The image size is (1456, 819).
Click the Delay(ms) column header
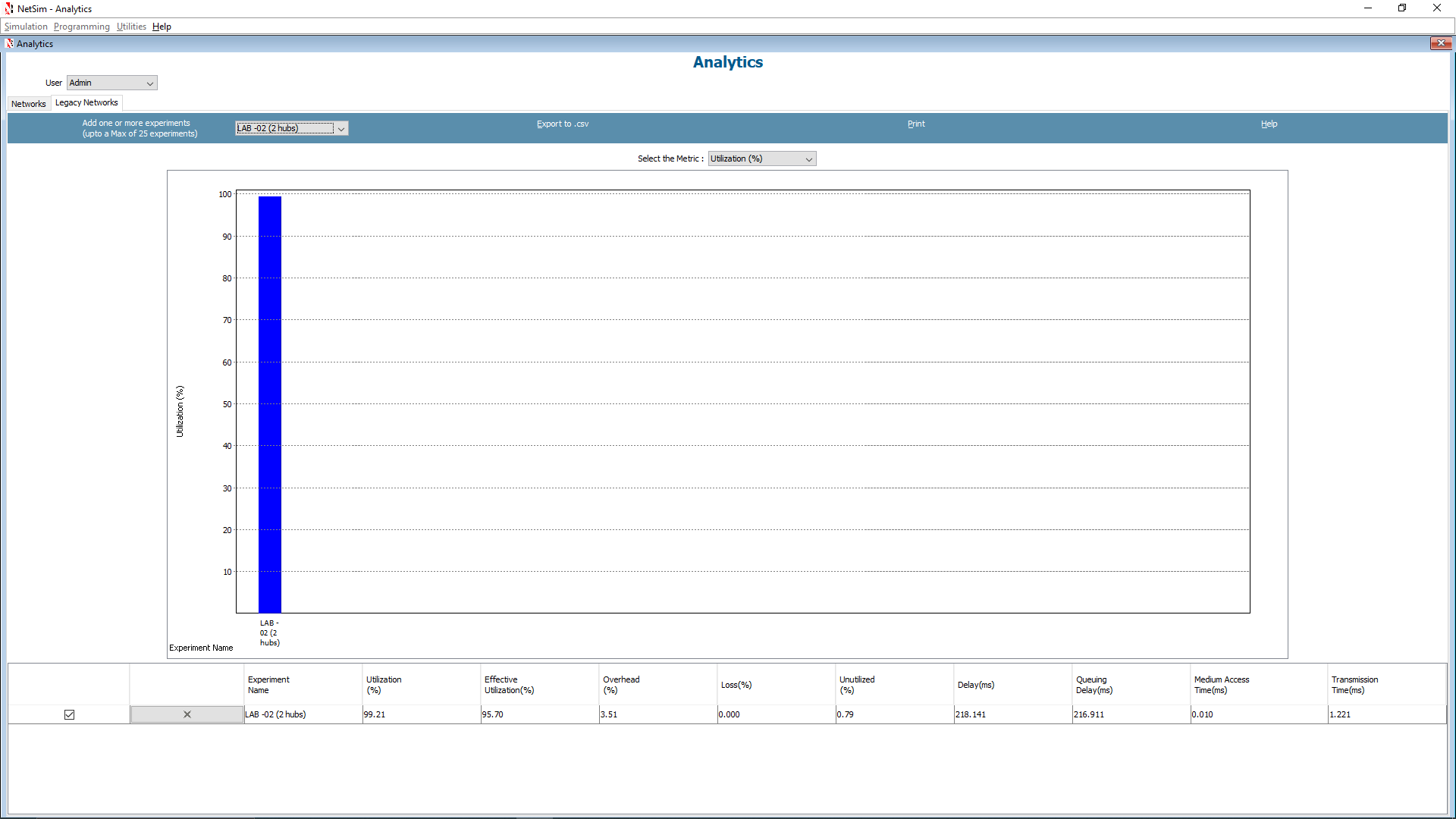1013,685
